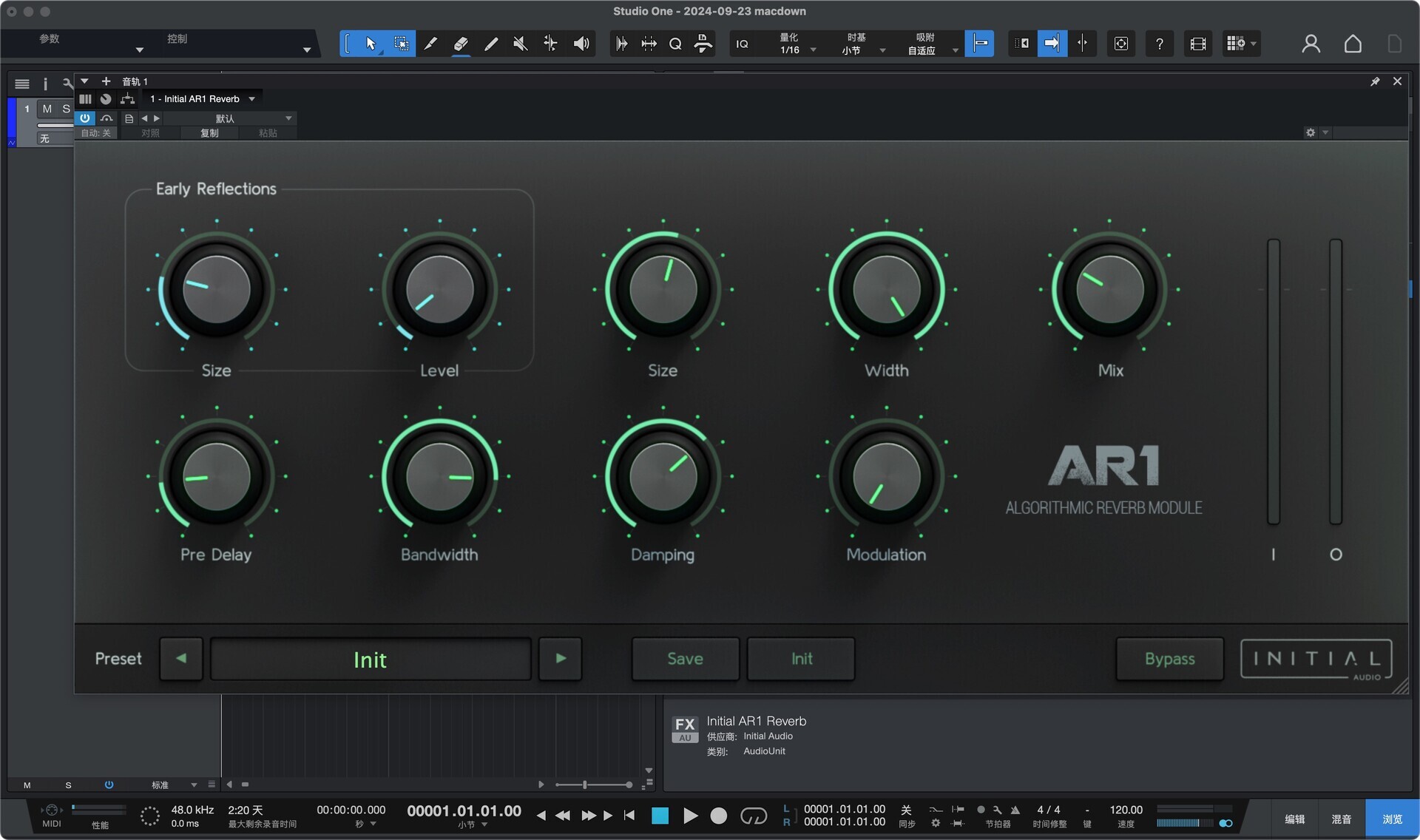Click the Init preset name field
The width and height of the screenshot is (1420, 840).
pyautogui.click(x=371, y=659)
